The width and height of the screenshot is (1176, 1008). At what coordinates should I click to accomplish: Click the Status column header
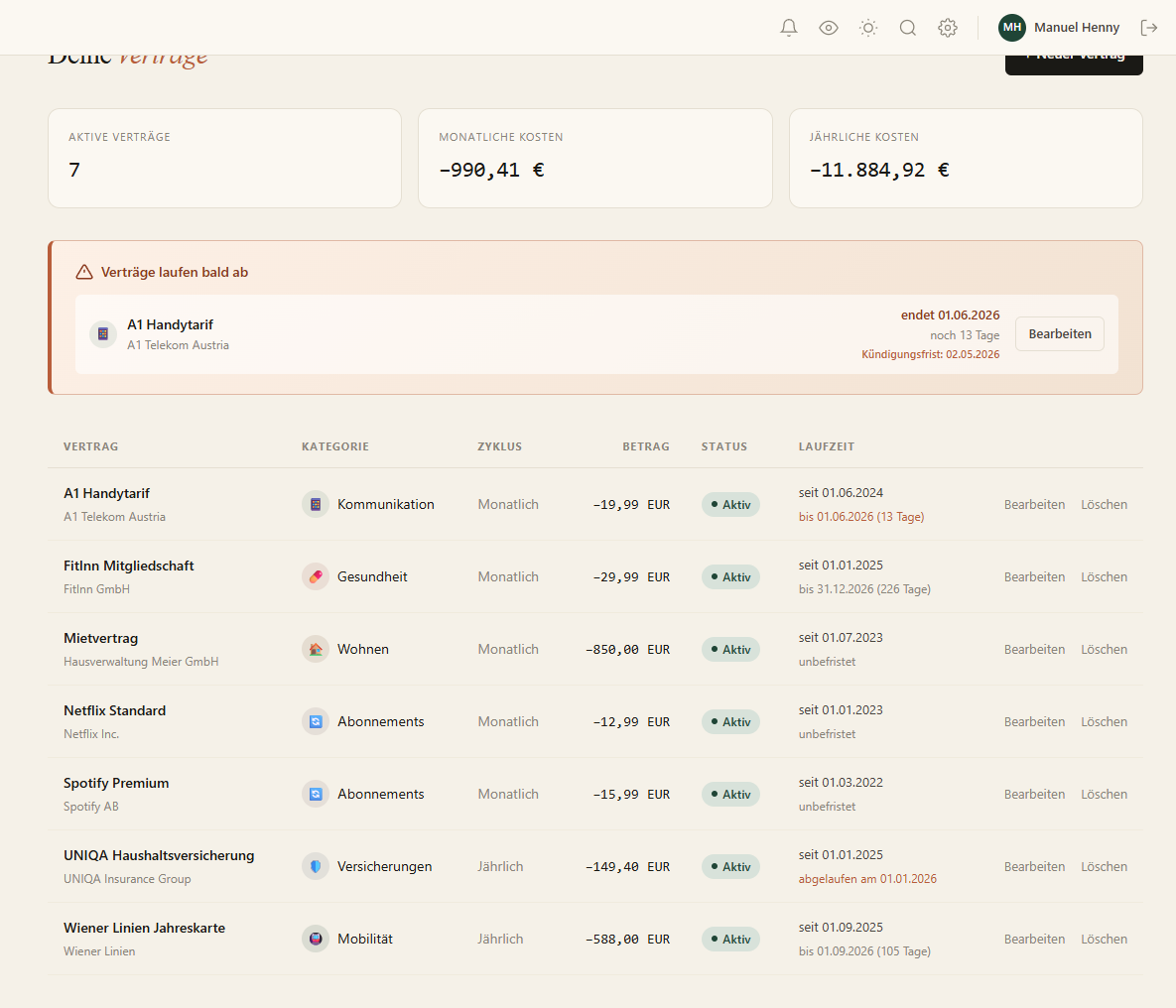pos(723,446)
